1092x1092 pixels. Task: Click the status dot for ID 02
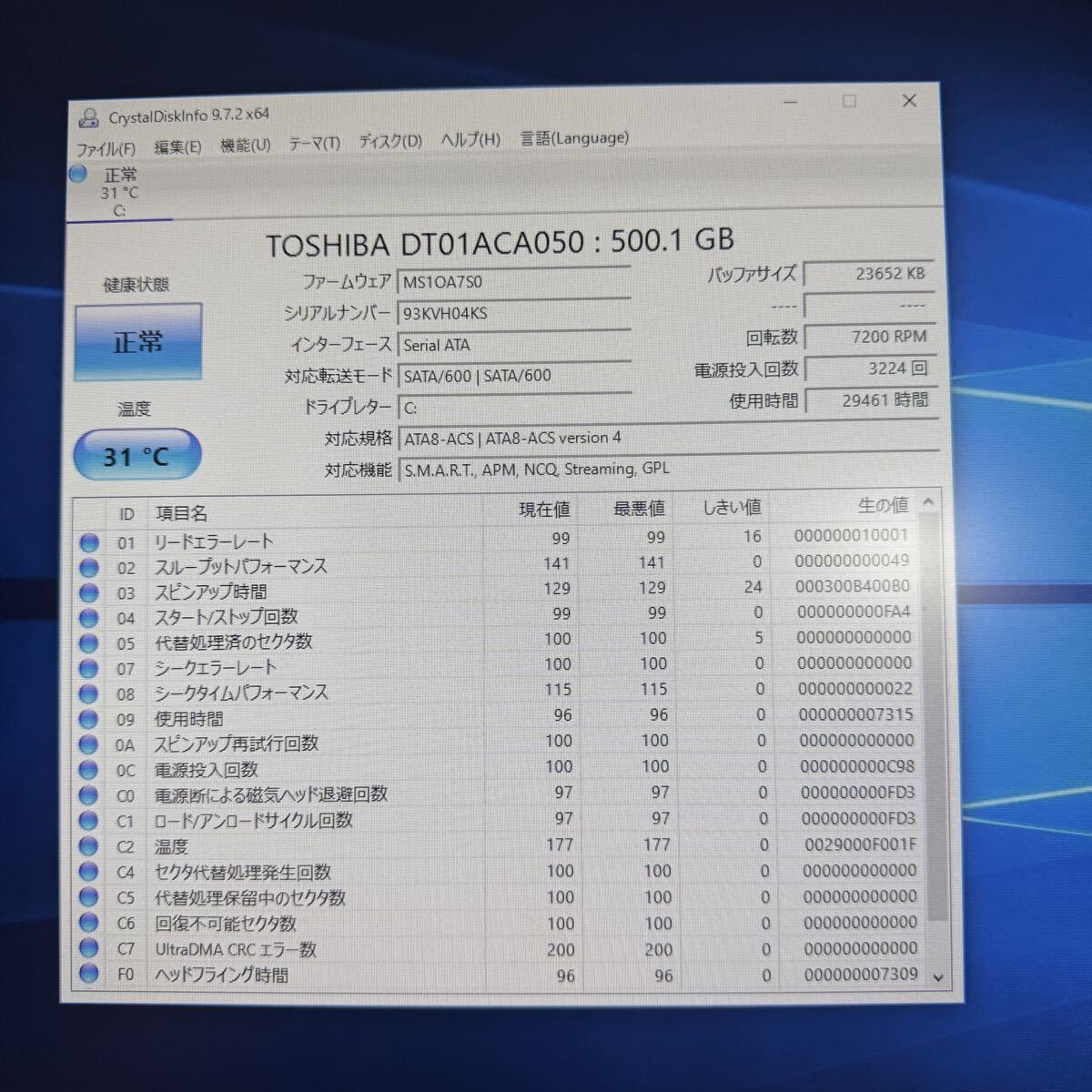[x=89, y=568]
